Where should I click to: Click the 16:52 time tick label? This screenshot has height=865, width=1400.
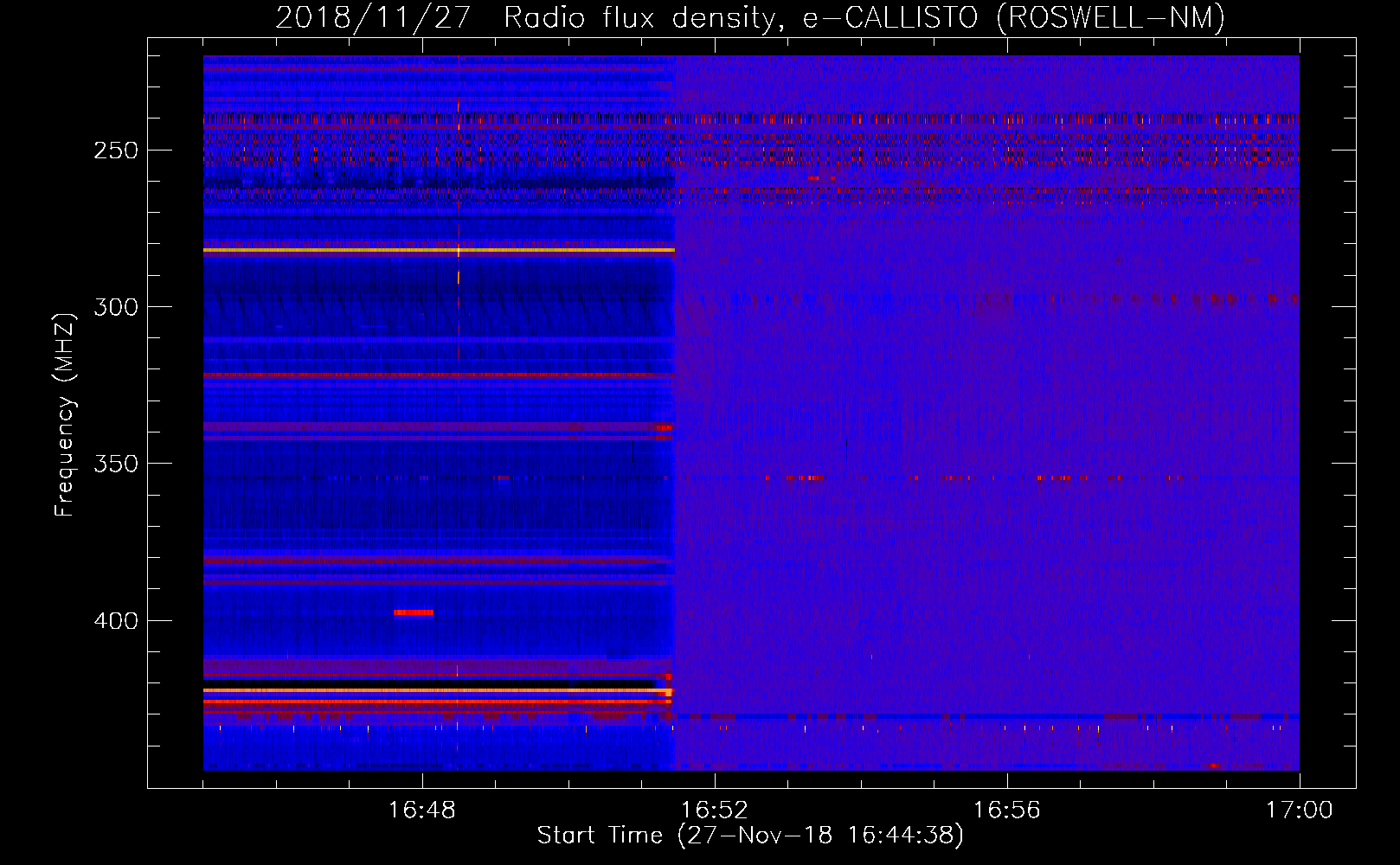click(x=714, y=810)
